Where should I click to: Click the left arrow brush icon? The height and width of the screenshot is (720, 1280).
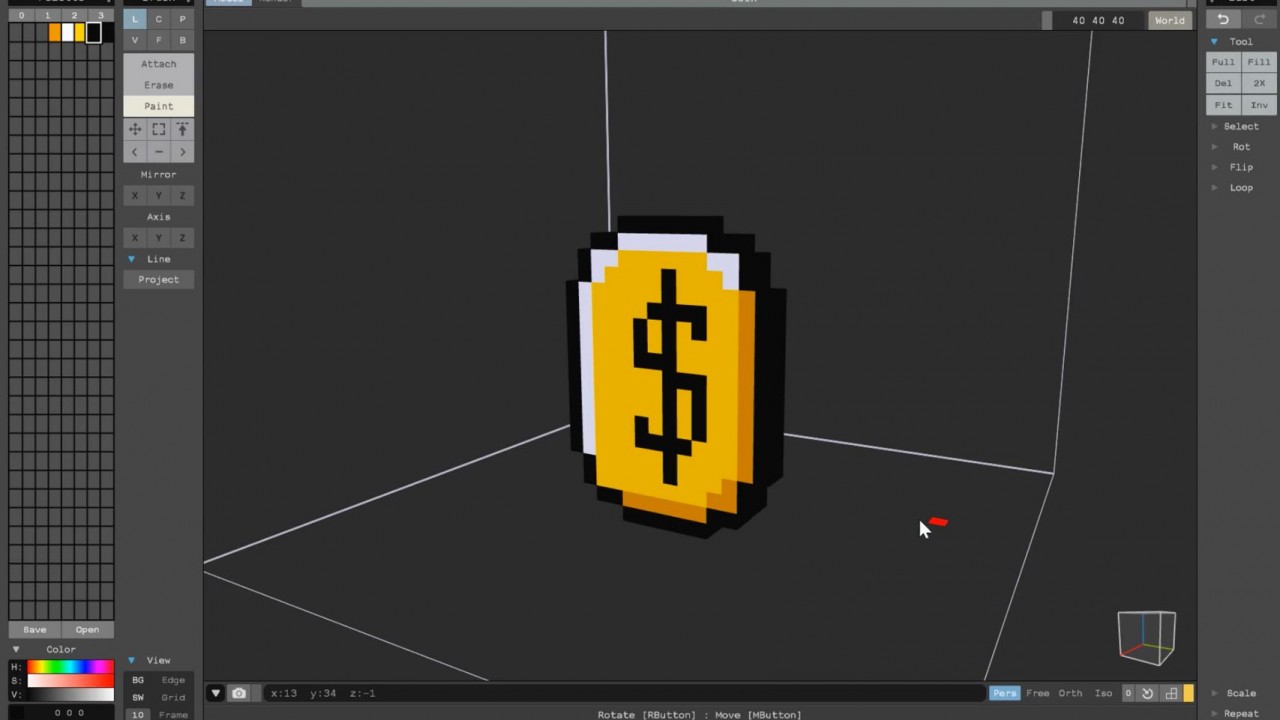[x=135, y=152]
